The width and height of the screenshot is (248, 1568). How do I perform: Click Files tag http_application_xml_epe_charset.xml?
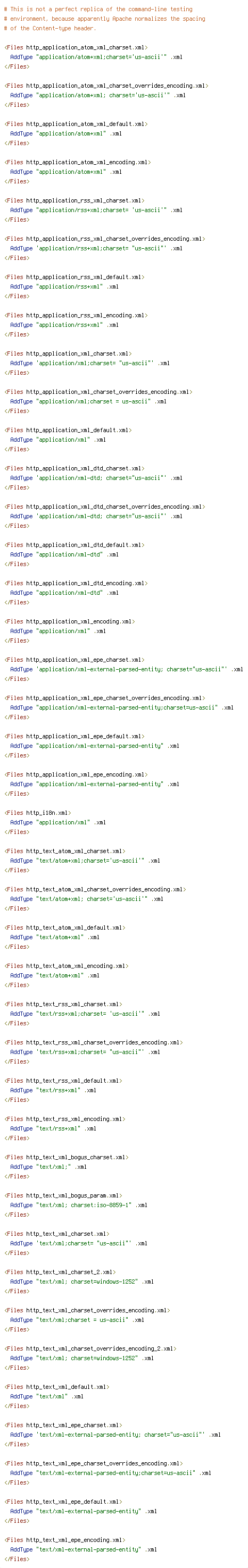click(75, 660)
